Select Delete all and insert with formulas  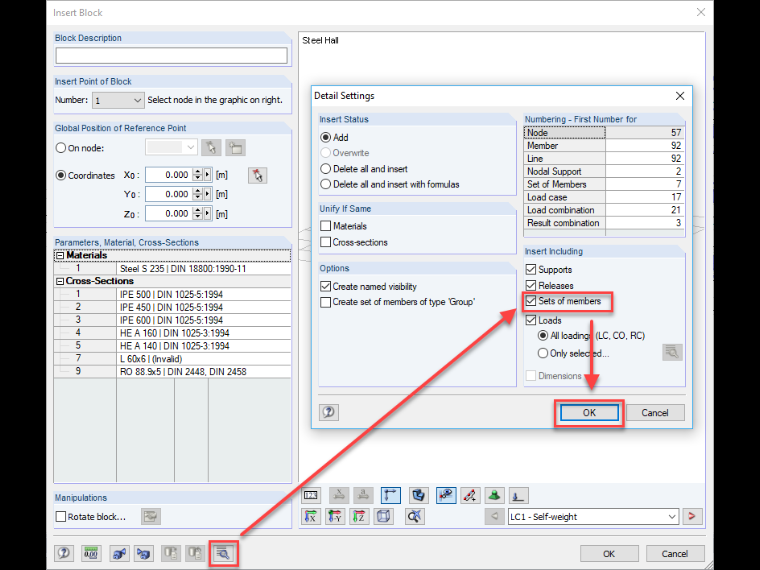326,184
